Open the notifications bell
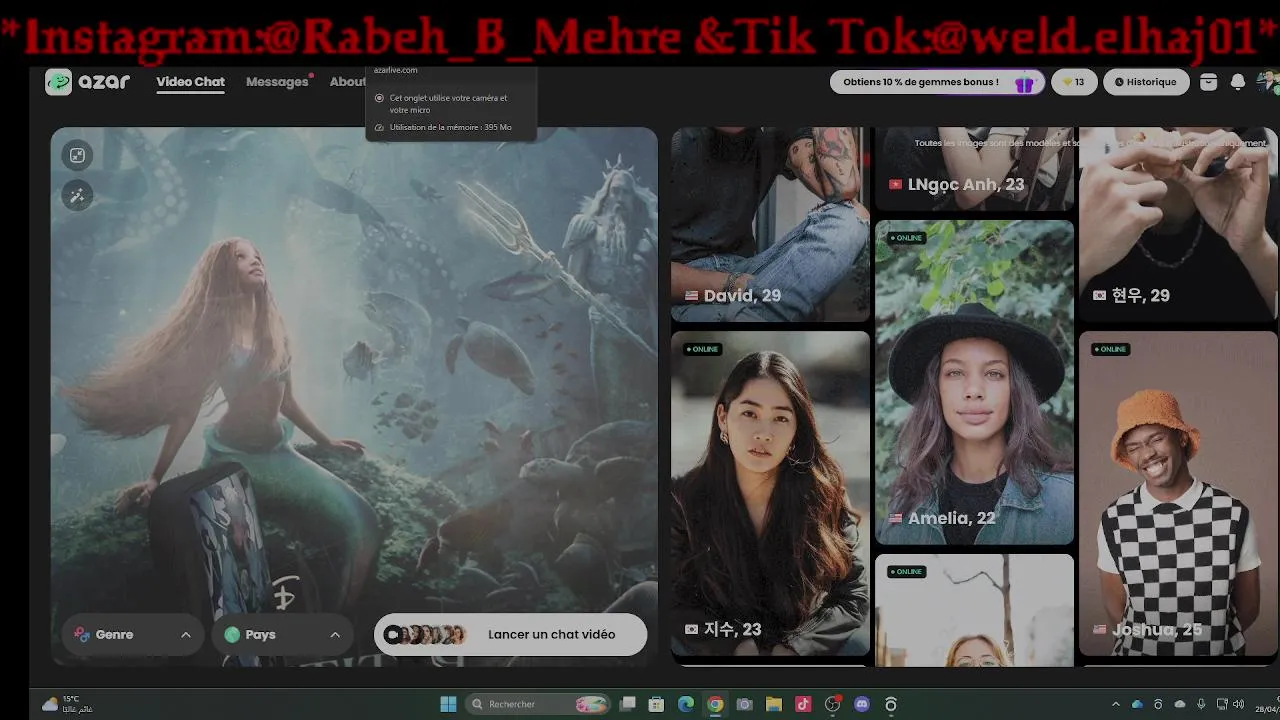 1238,82
